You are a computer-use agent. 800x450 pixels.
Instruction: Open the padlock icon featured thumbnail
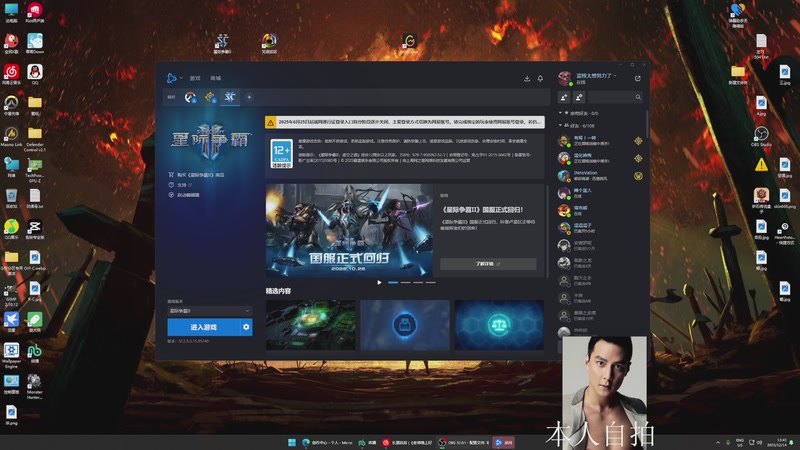(x=405, y=325)
